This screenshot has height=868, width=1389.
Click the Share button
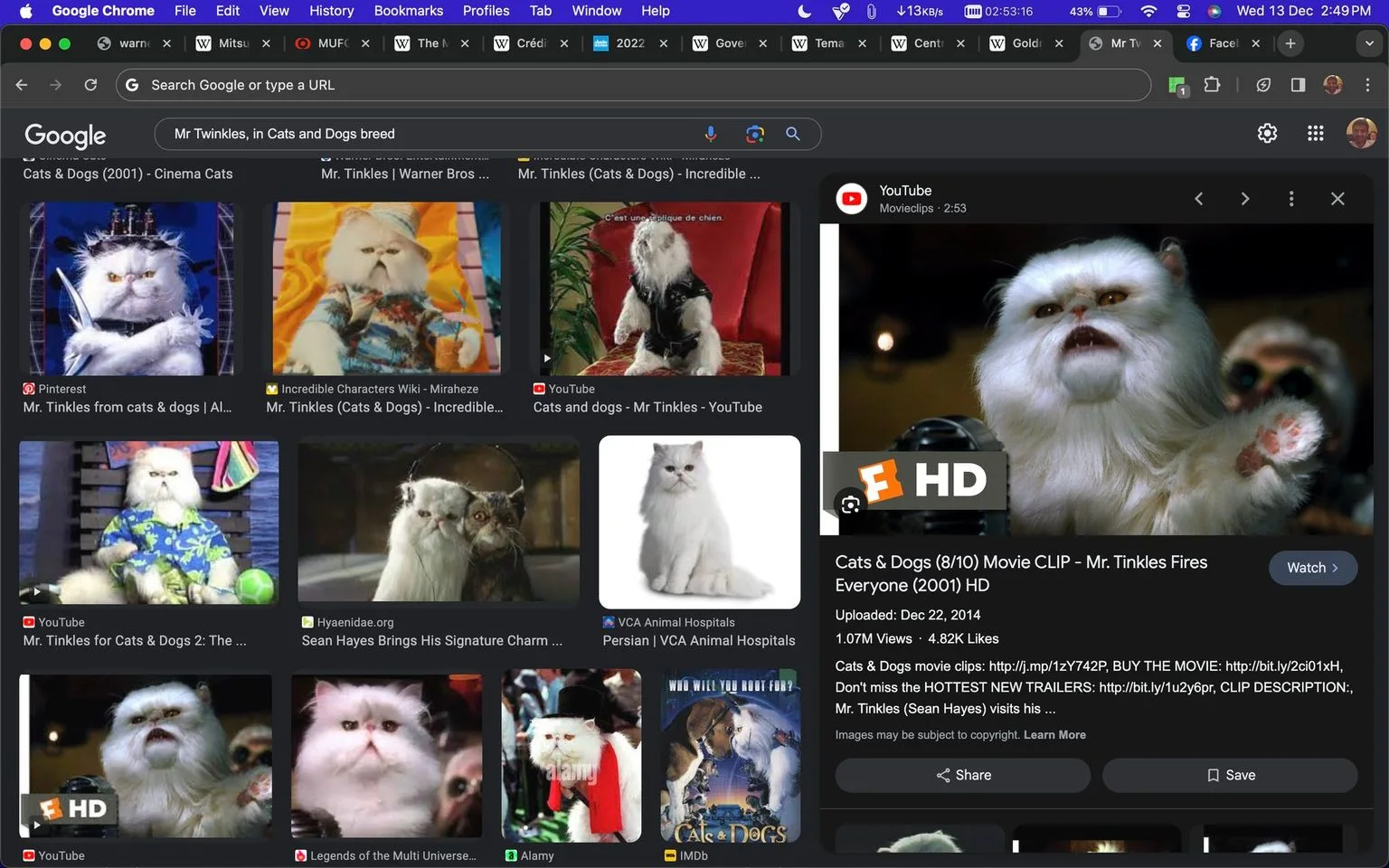(962, 775)
